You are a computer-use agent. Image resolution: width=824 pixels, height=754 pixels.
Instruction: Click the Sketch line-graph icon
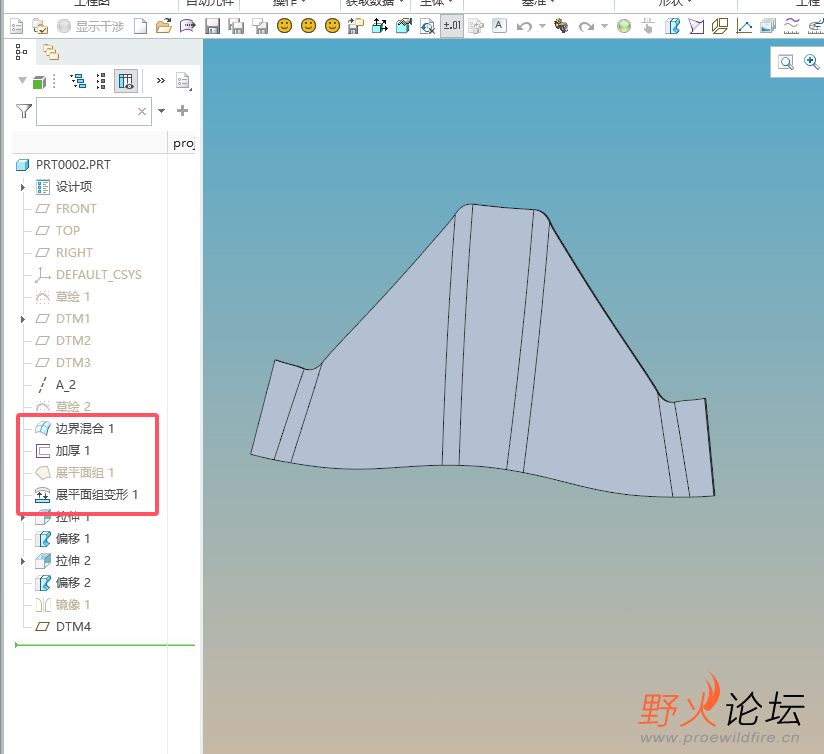click(744, 26)
